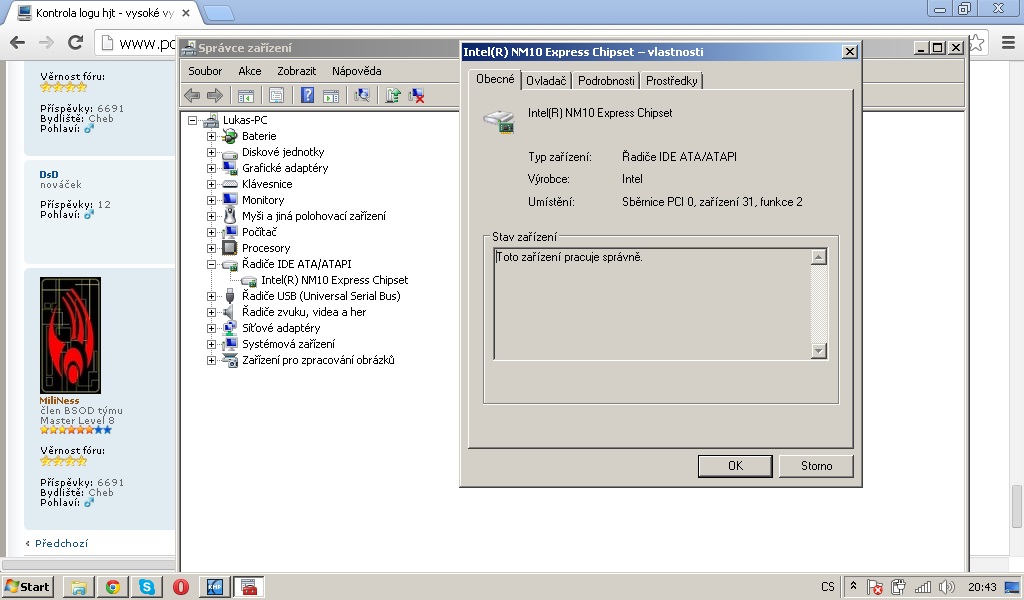The image size is (1024, 600).
Task: Open Opera browser from the taskbar
Action: pos(181,587)
